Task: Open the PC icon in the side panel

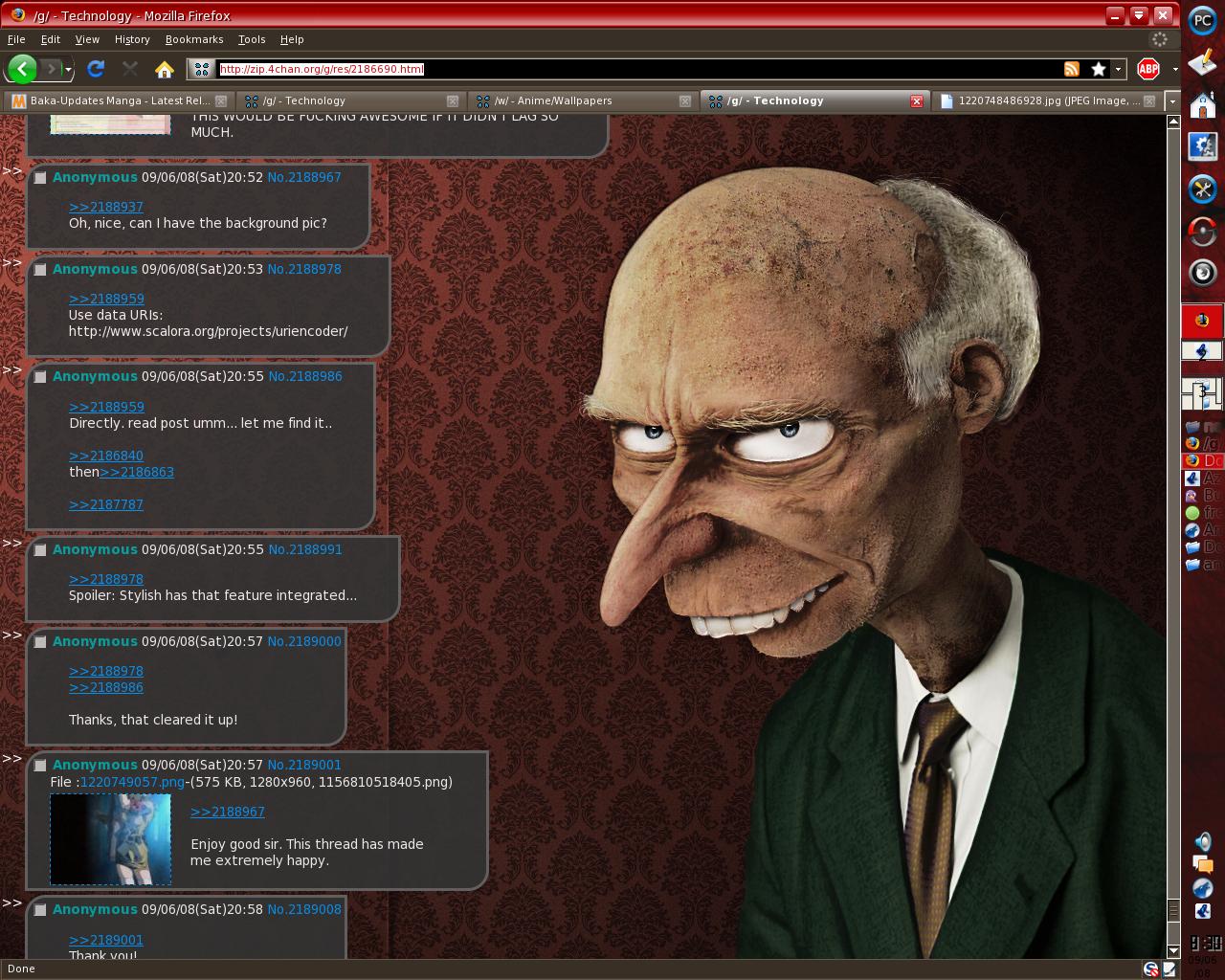Action: coord(1202,20)
